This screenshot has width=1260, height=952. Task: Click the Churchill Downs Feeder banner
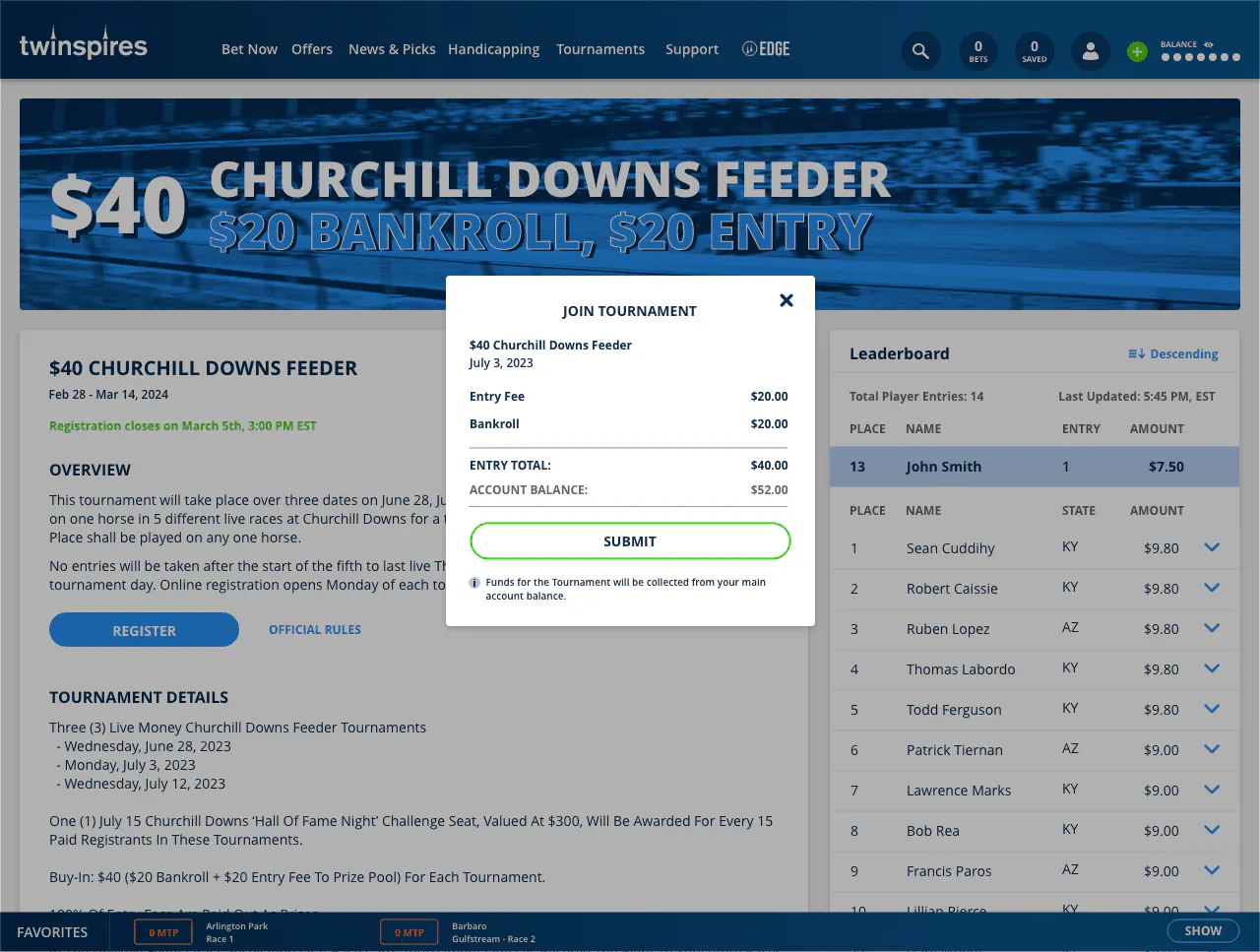630,204
